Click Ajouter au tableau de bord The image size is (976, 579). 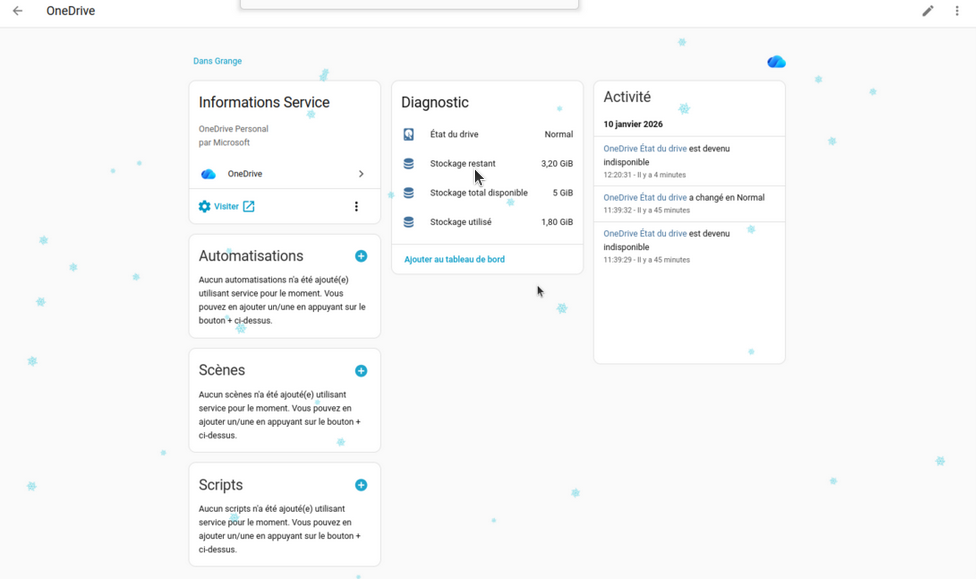click(454, 259)
